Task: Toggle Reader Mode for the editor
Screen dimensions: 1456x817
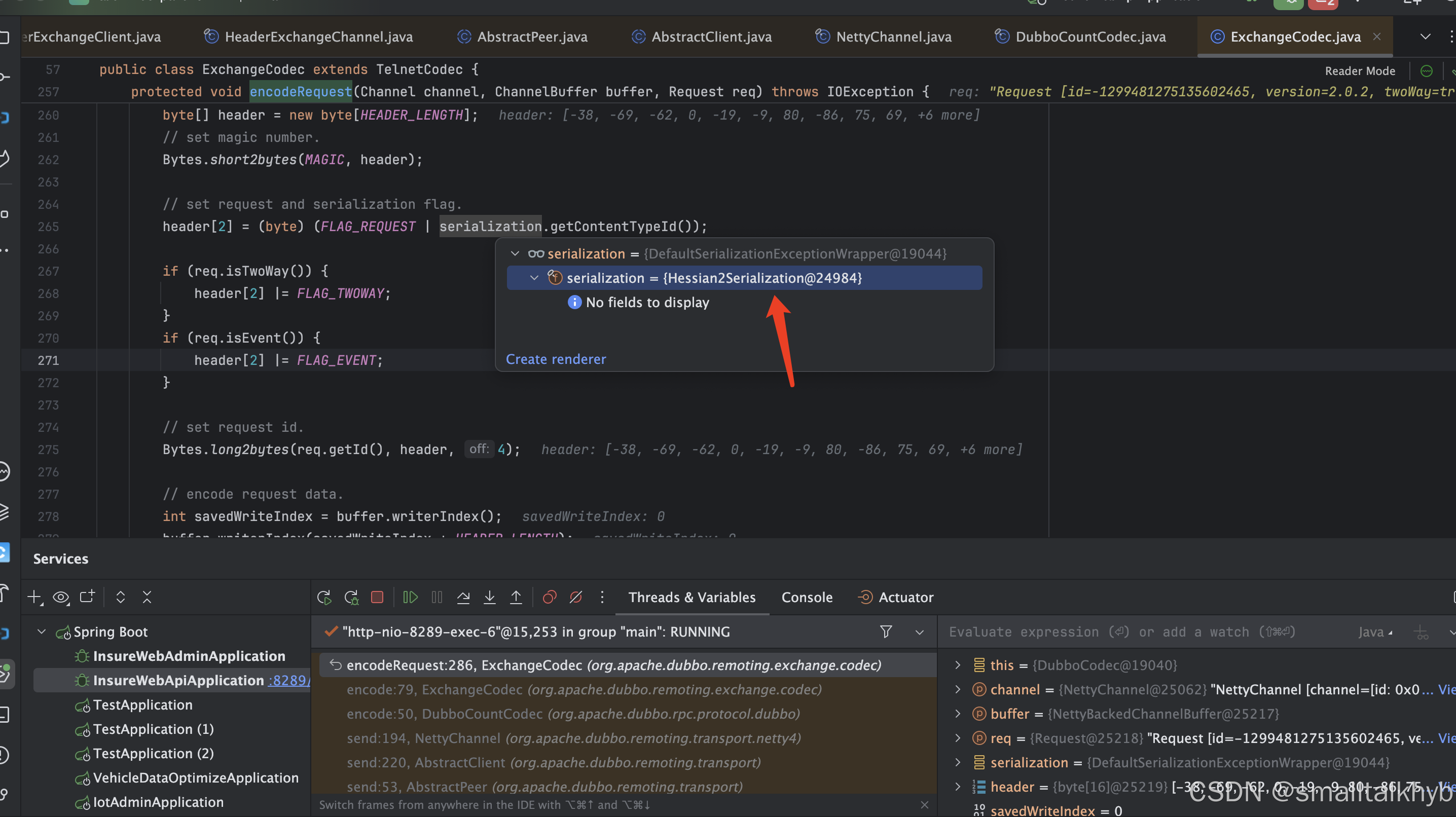Action: click(x=1359, y=70)
